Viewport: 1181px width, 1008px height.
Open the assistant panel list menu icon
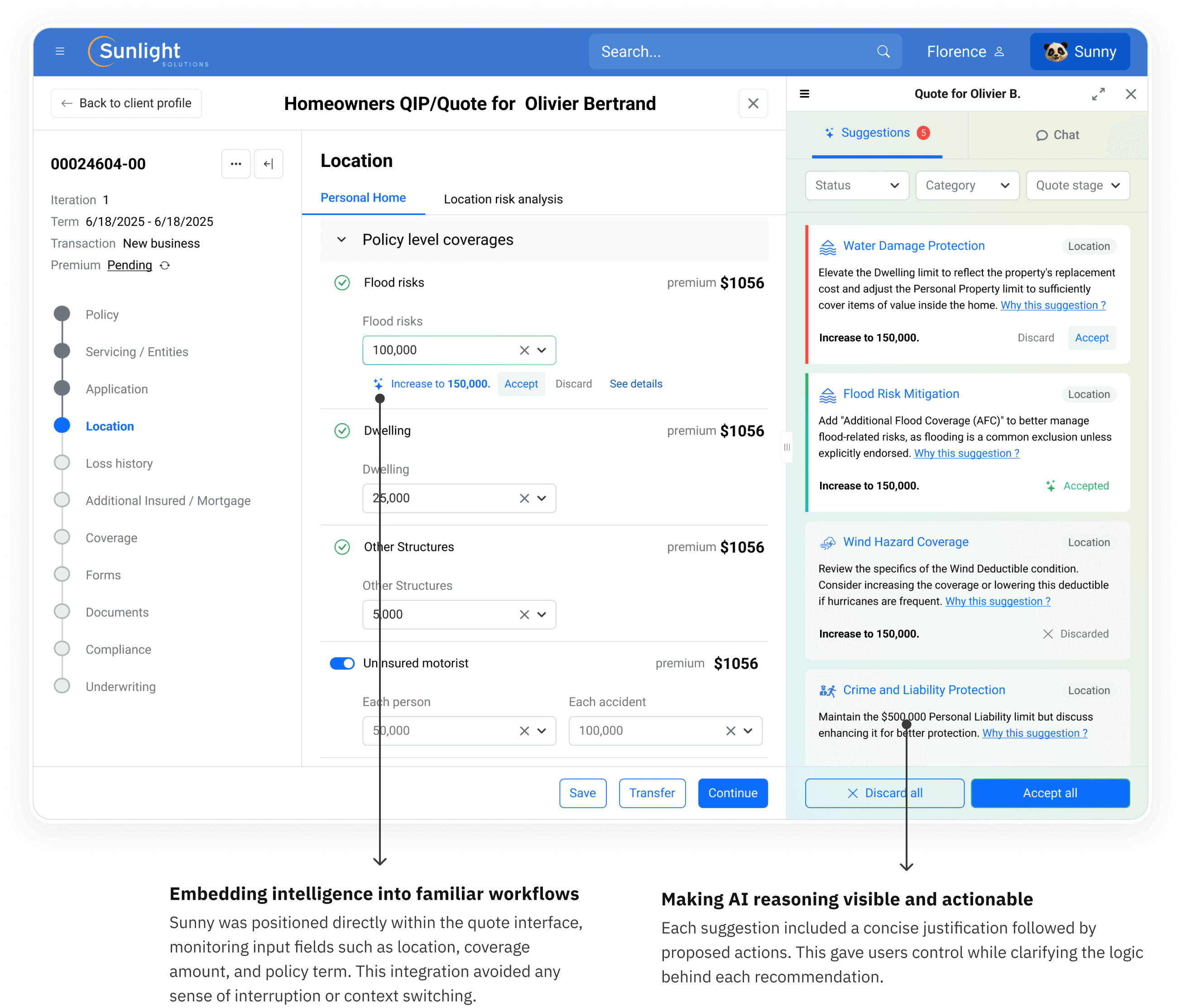pyautogui.click(x=804, y=94)
